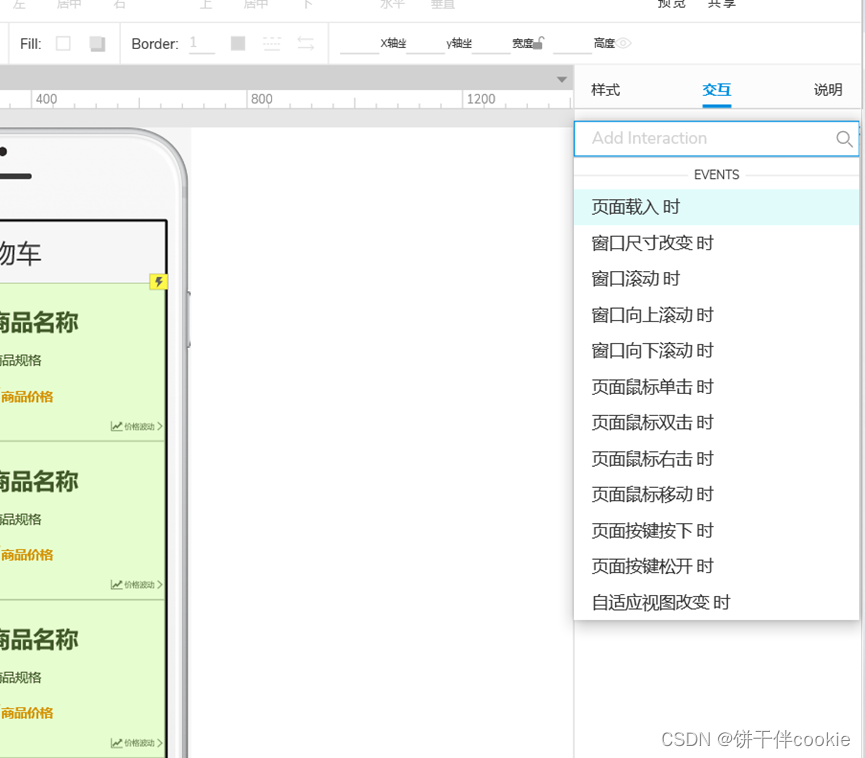Open the border line style picker
This screenshot has width=865, height=758.
pos(271,43)
